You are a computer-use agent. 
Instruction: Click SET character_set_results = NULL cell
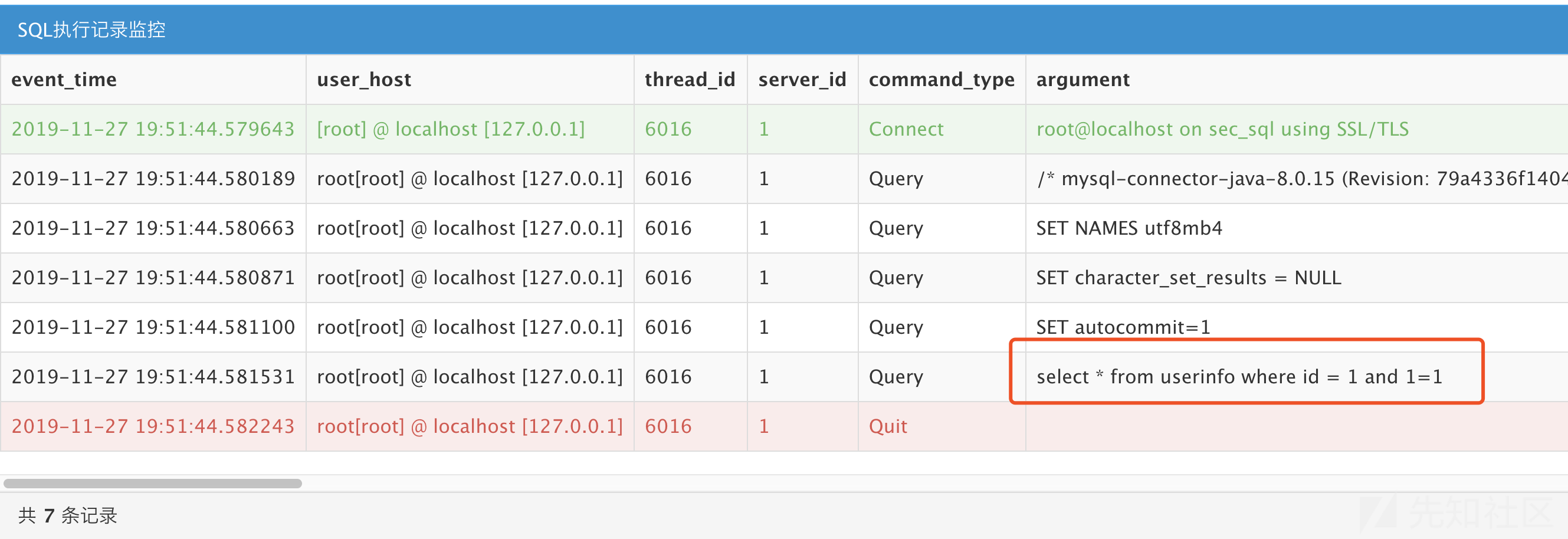coord(1188,277)
